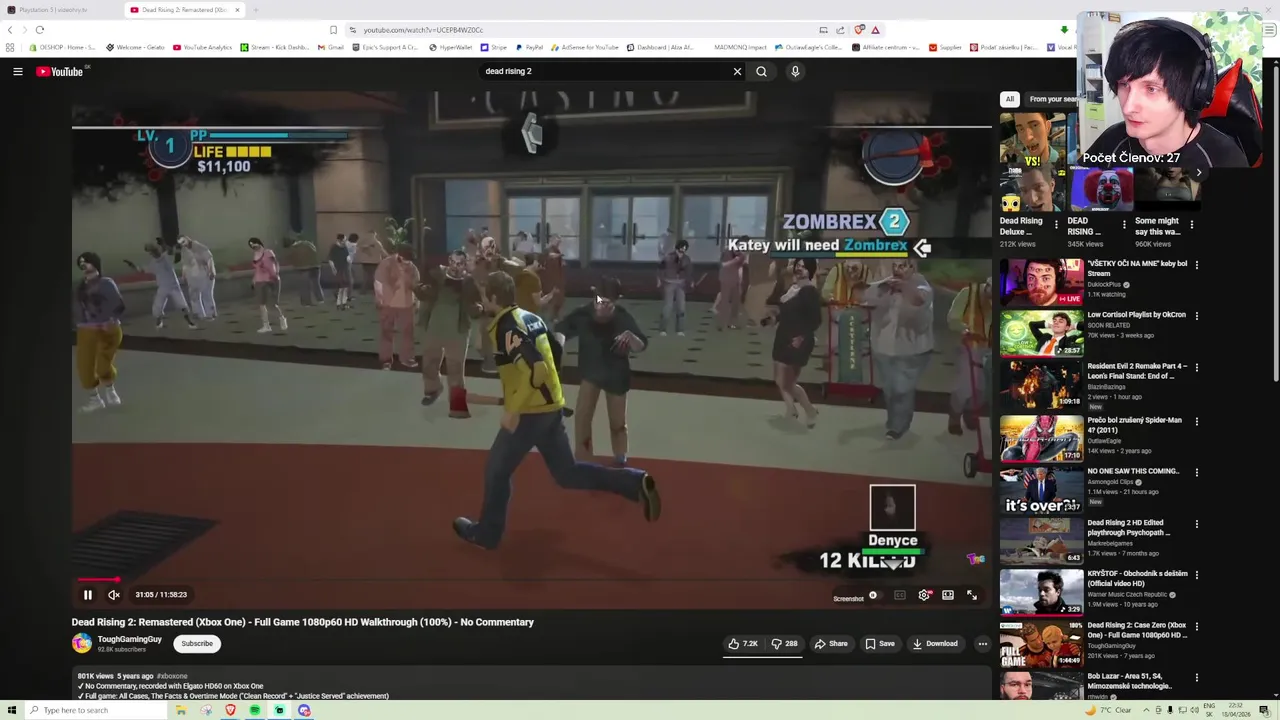The height and width of the screenshot is (720, 1280).
Task: Dislike the video (288)
Action: [x=784, y=644]
